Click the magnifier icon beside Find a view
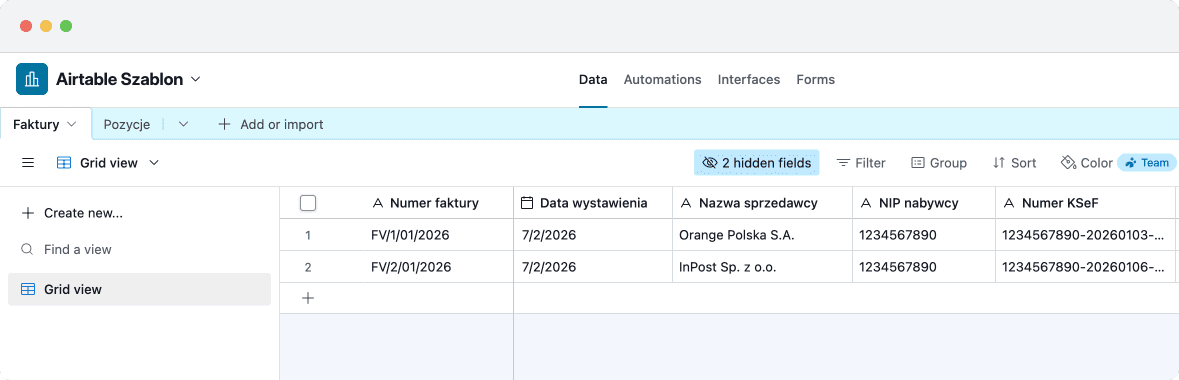Image resolution: width=1179 pixels, height=380 pixels. tap(27, 249)
